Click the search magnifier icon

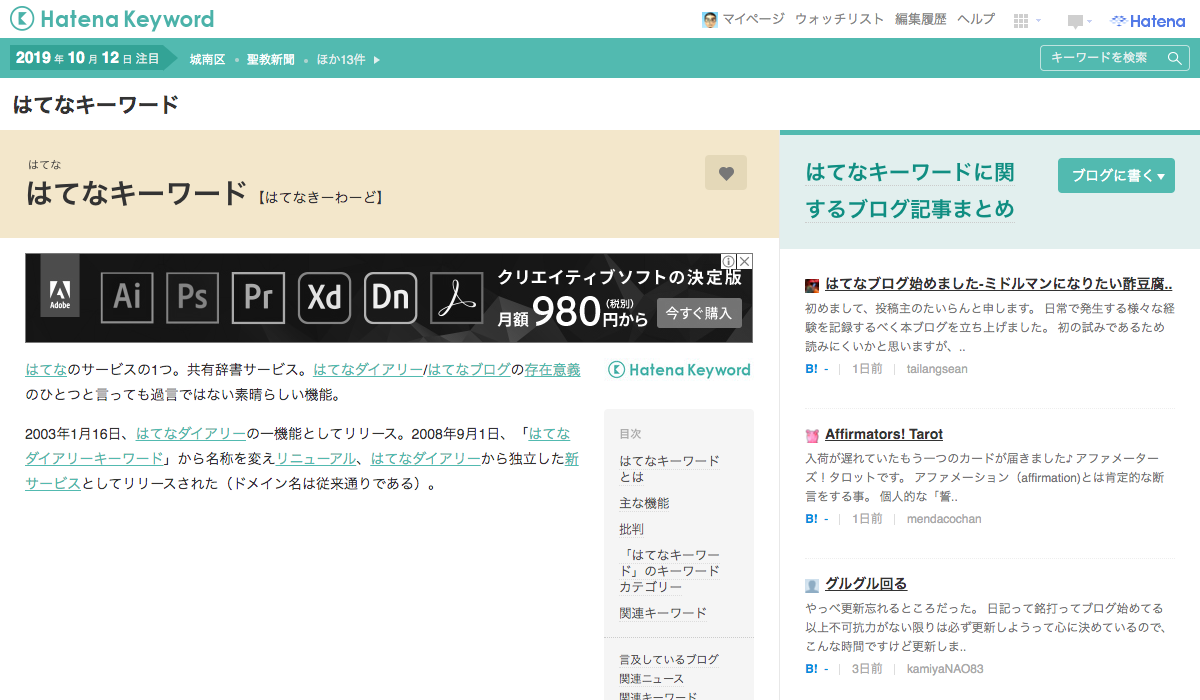point(1175,58)
